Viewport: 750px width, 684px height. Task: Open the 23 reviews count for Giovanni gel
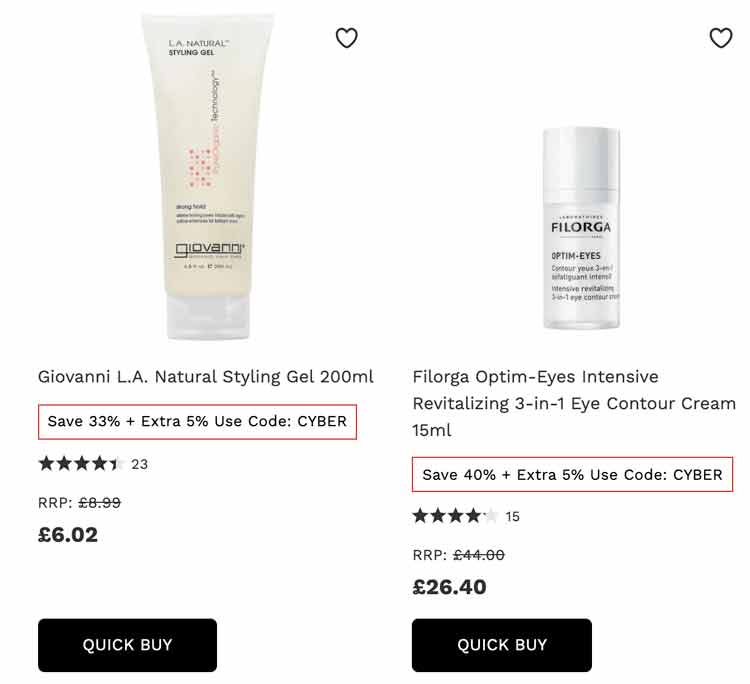click(140, 464)
